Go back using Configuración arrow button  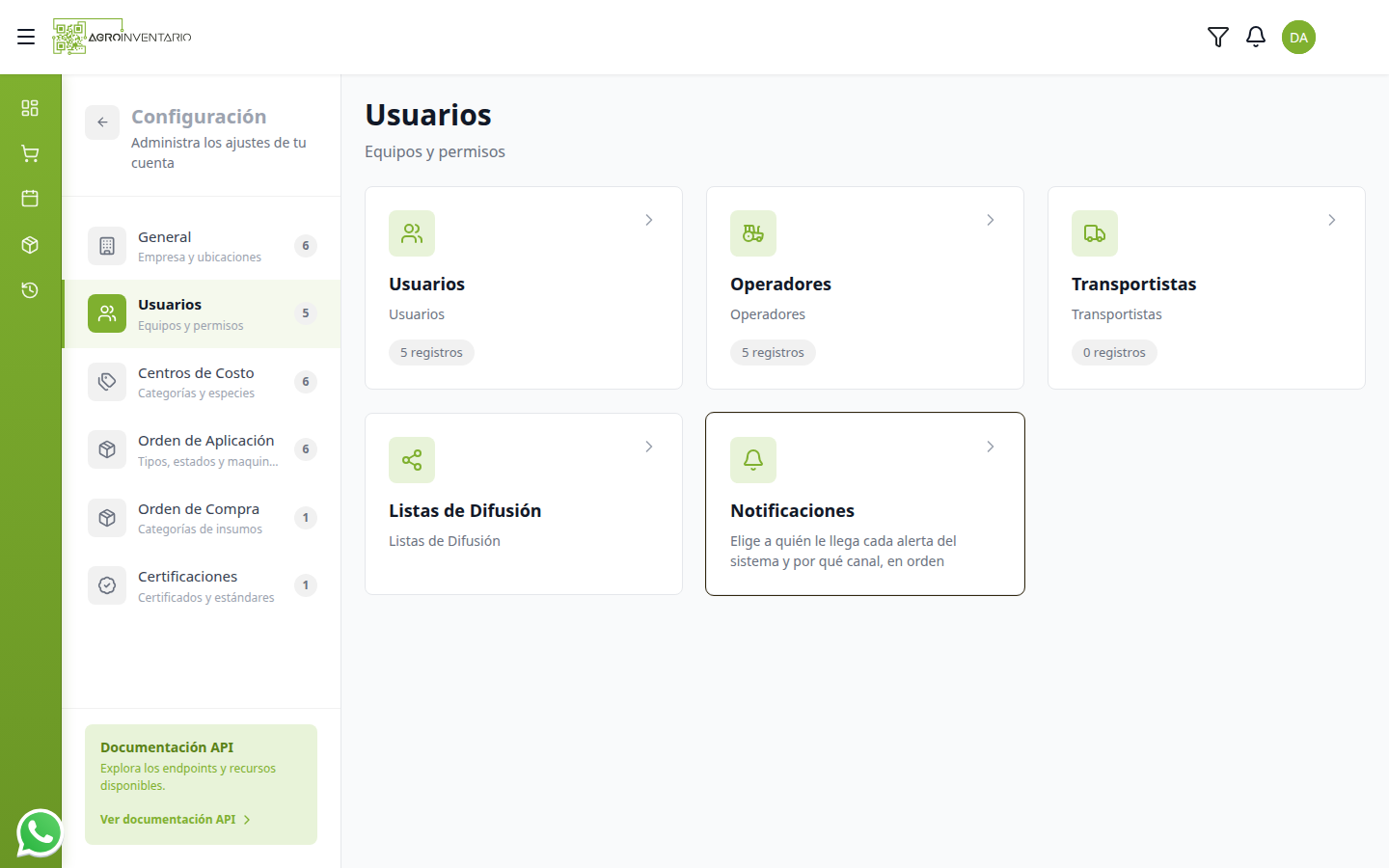point(102,122)
